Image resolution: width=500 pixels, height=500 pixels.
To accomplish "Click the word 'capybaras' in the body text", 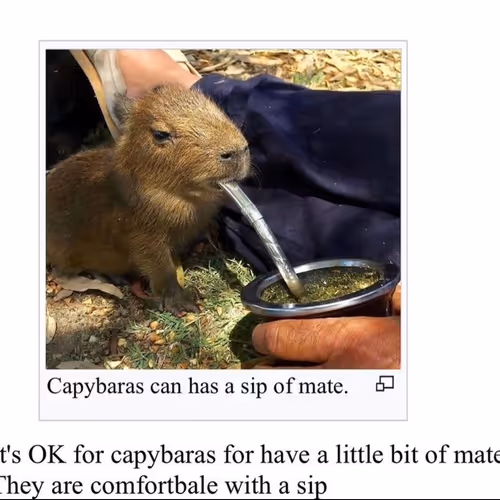I will pyautogui.click(x=163, y=456).
